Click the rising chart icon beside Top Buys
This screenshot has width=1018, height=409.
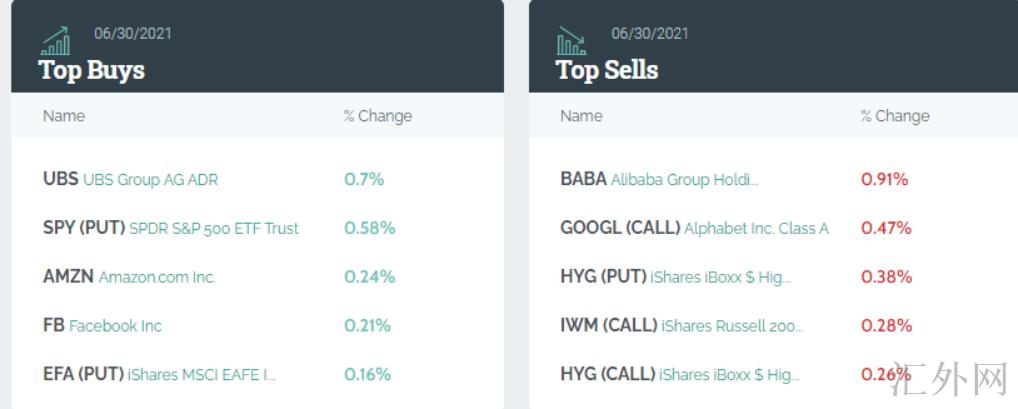point(55,42)
